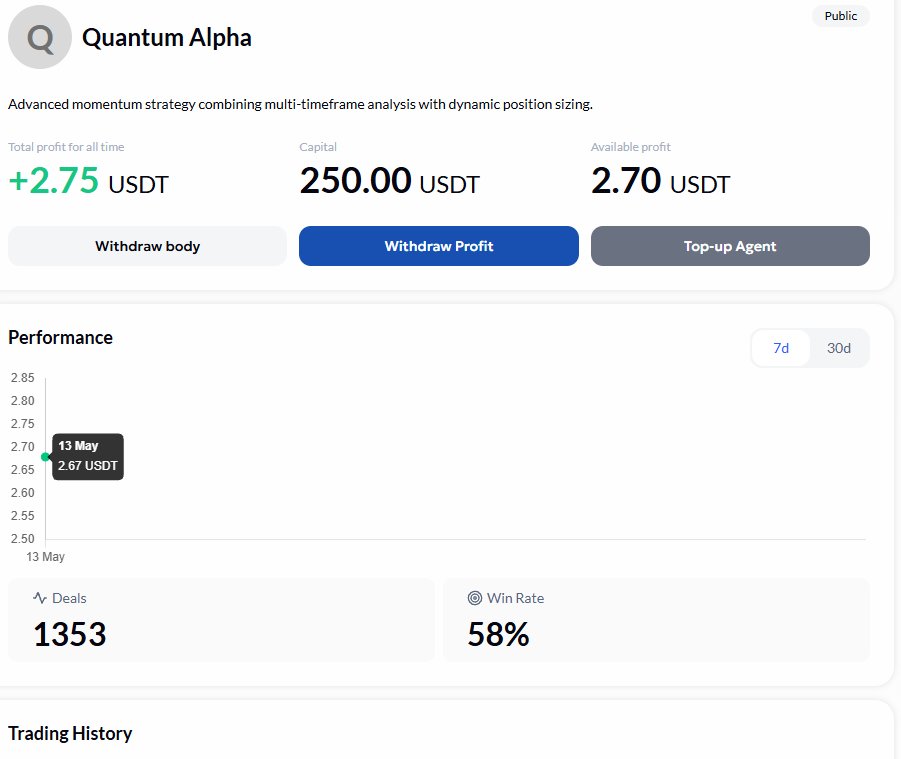Click the green data point on chart
Image resolution: width=901 pixels, height=759 pixels.
pos(45,457)
